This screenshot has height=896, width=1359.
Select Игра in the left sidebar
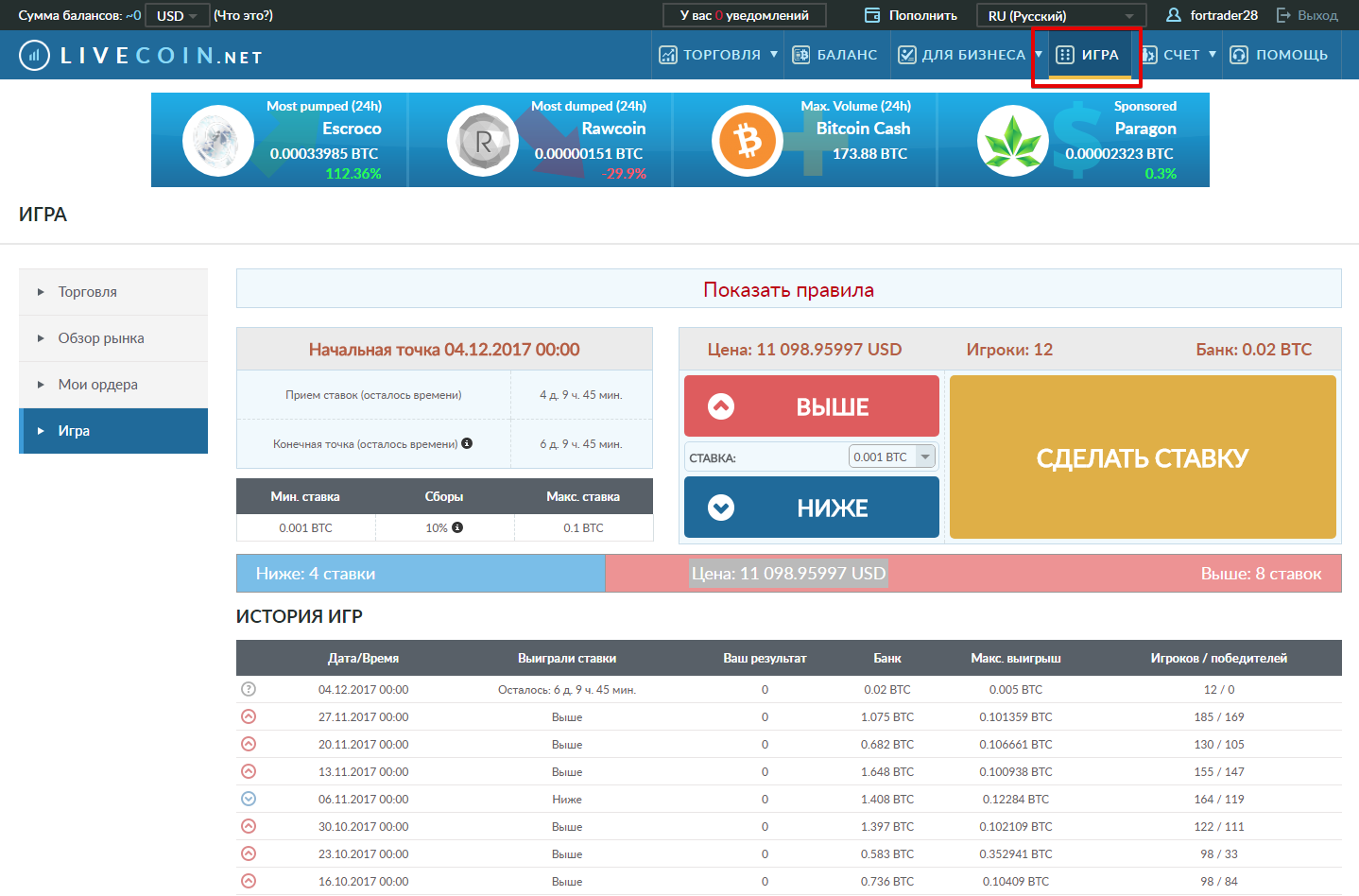(113, 431)
